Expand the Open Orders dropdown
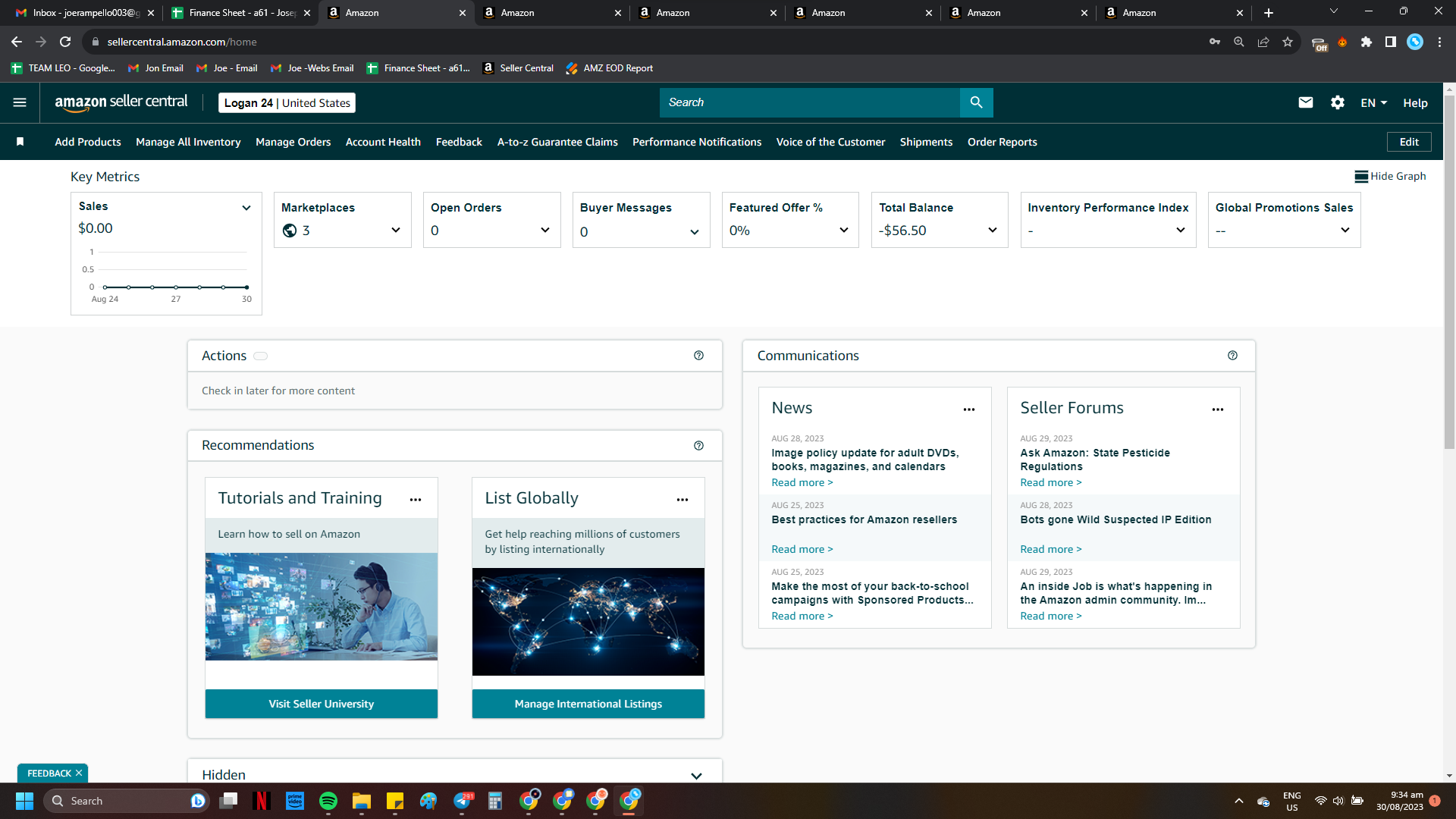Viewport: 1456px width, 819px height. (544, 231)
